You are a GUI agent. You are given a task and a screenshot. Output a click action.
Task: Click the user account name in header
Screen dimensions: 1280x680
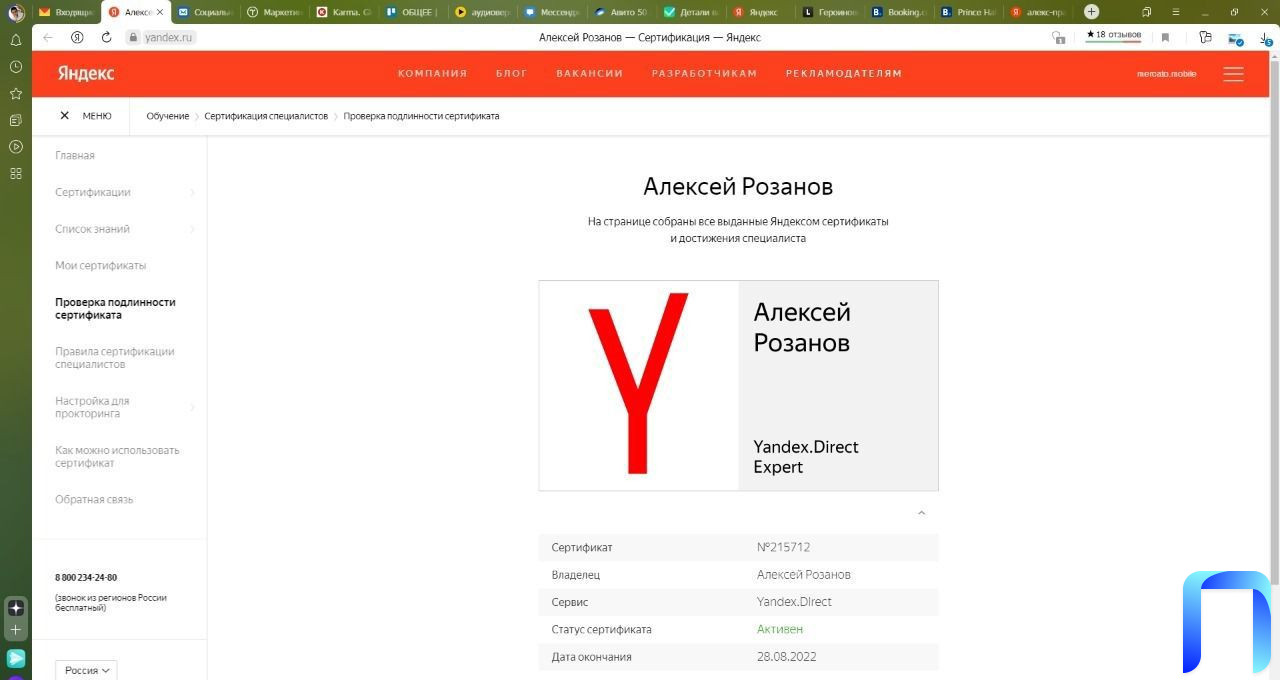click(1166, 74)
